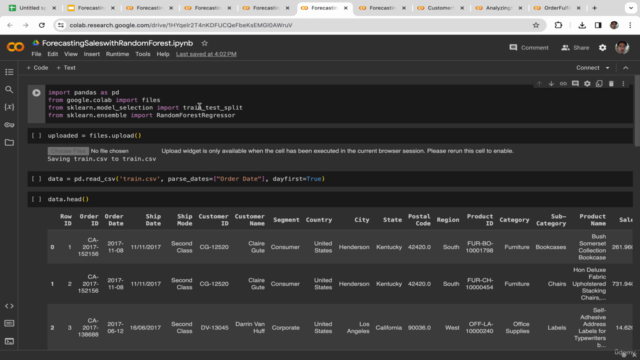Toggle browser side panel icon
This screenshot has height=360, width=640.
click(x=598, y=25)
